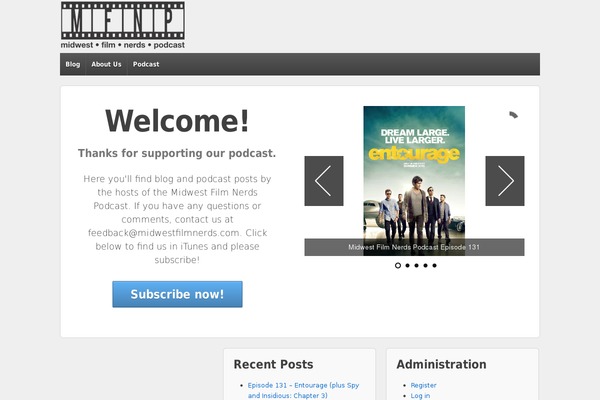
Task: Click the Administration heading
Action: 441,364
